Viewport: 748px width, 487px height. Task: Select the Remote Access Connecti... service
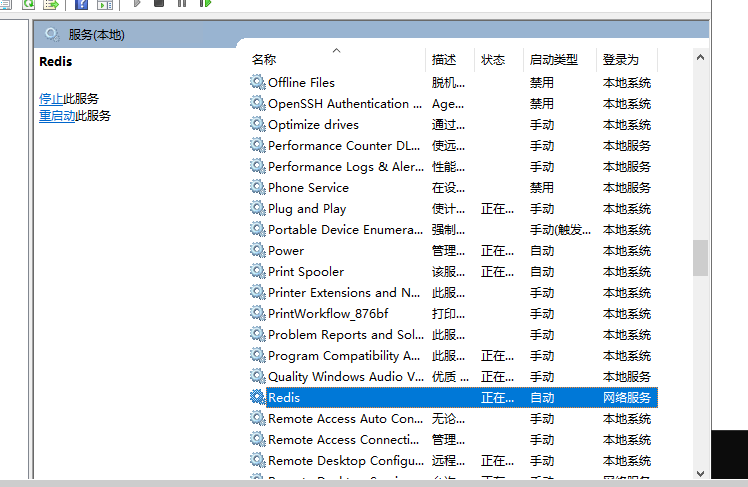tap(343, 439)
